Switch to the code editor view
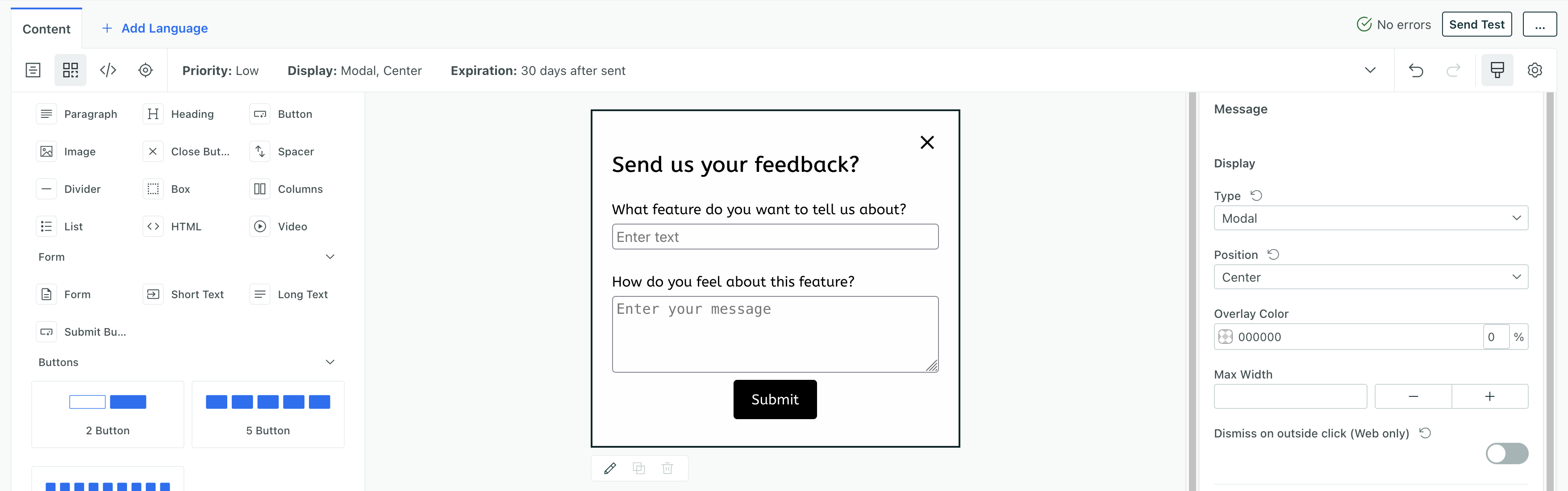The height and width of the screenshot is (491, 1568). click(108, 70)
